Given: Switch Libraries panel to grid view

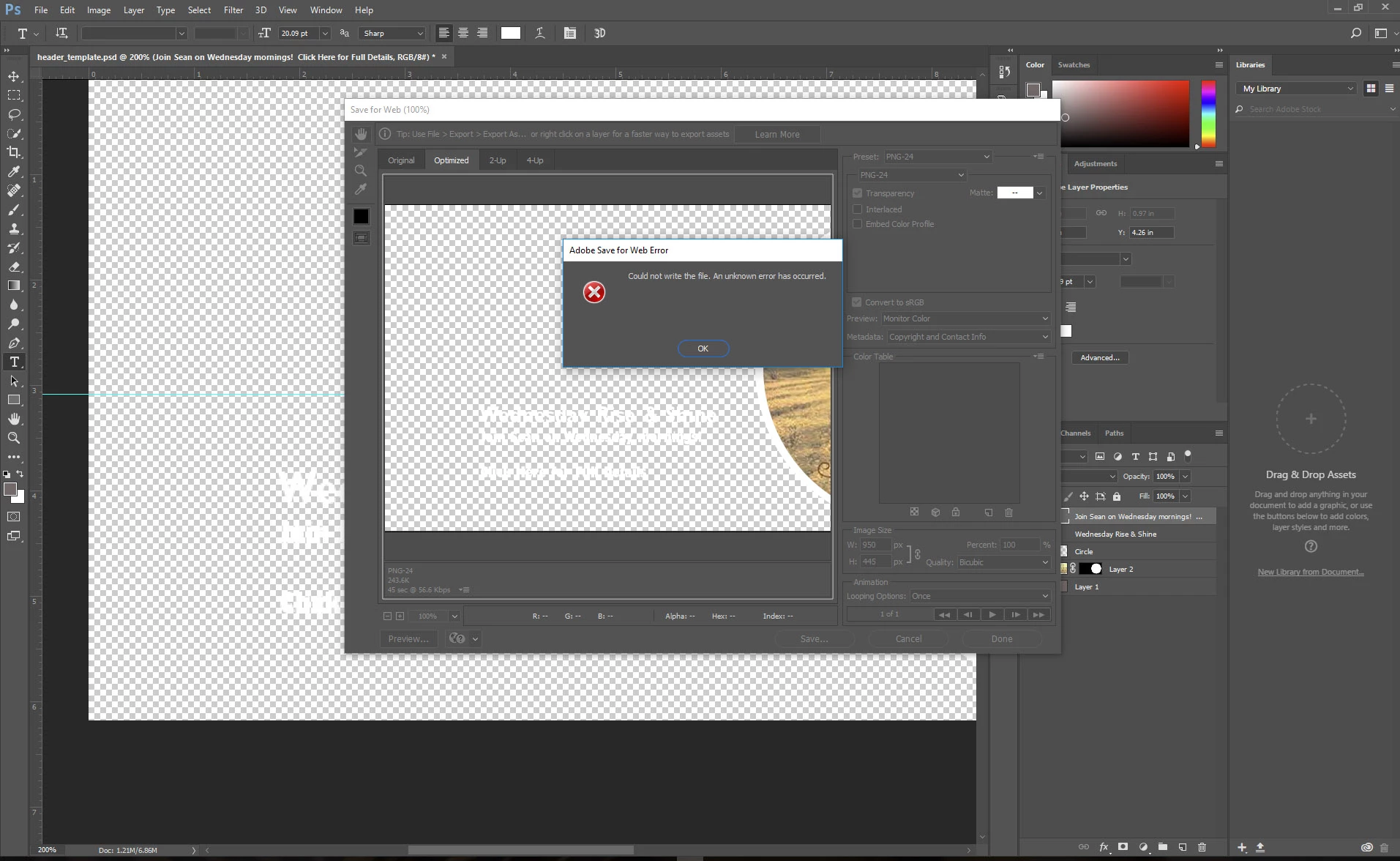Looking at the screenshot, I should coord(1371,89).
